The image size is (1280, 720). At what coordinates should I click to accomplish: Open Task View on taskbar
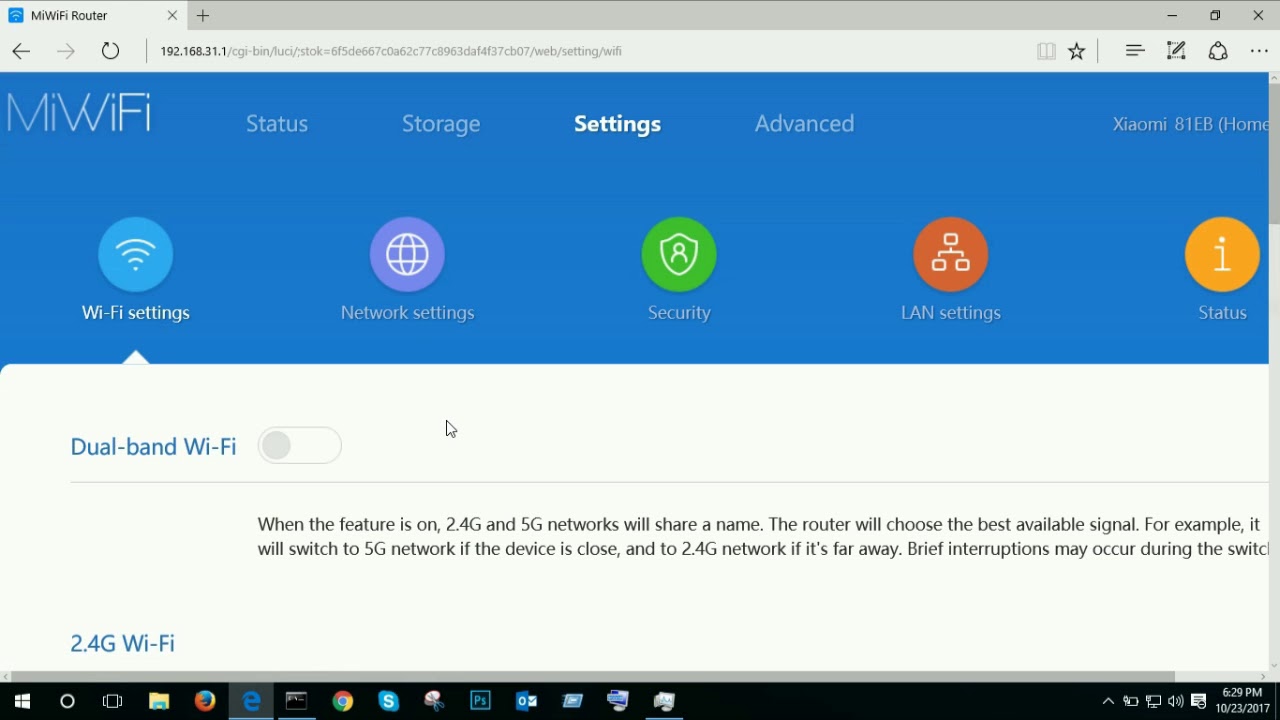(x=113, y=701)
